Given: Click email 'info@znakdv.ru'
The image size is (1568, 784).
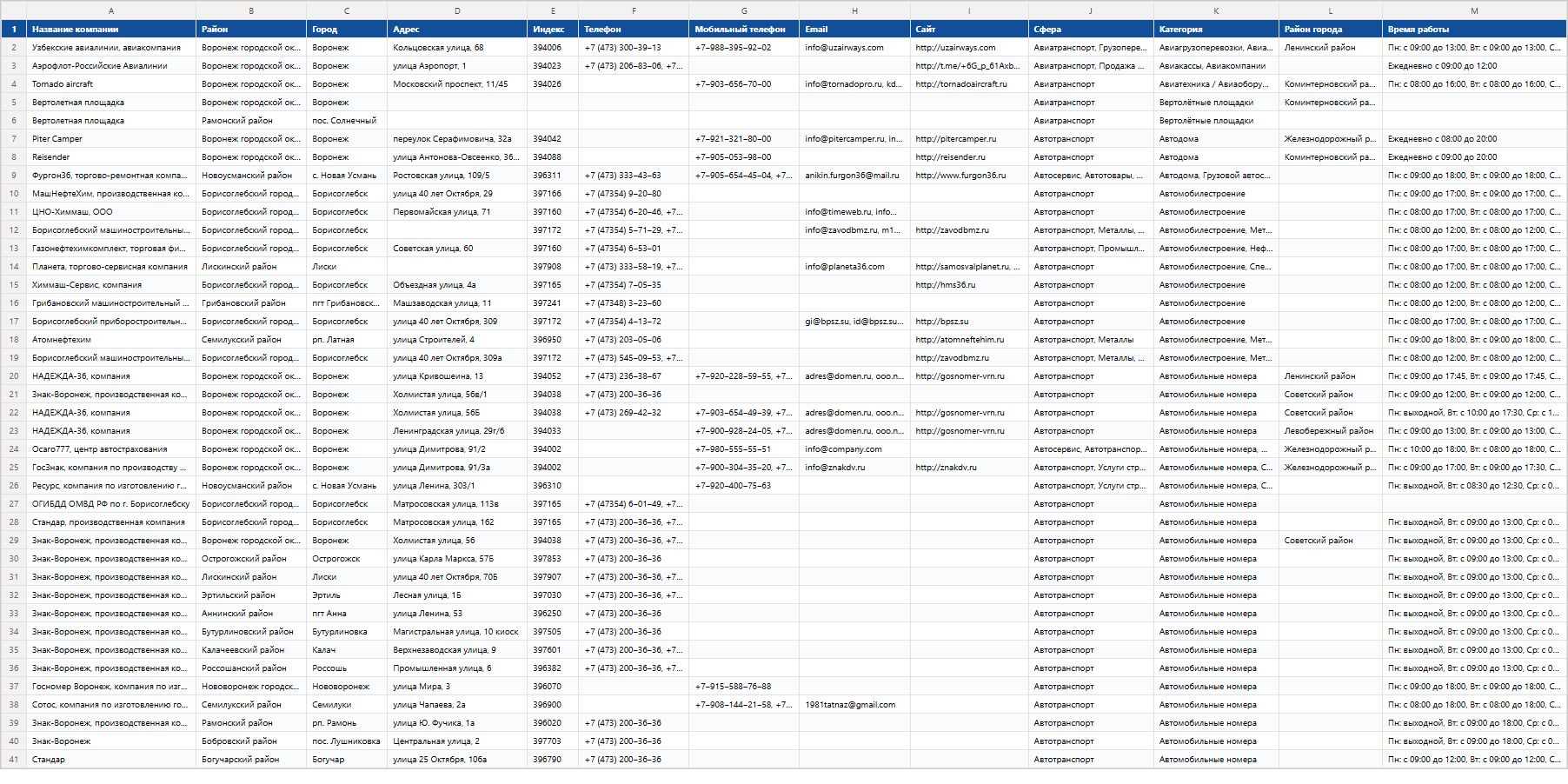Looking at the screenshot, I should 854,468.
